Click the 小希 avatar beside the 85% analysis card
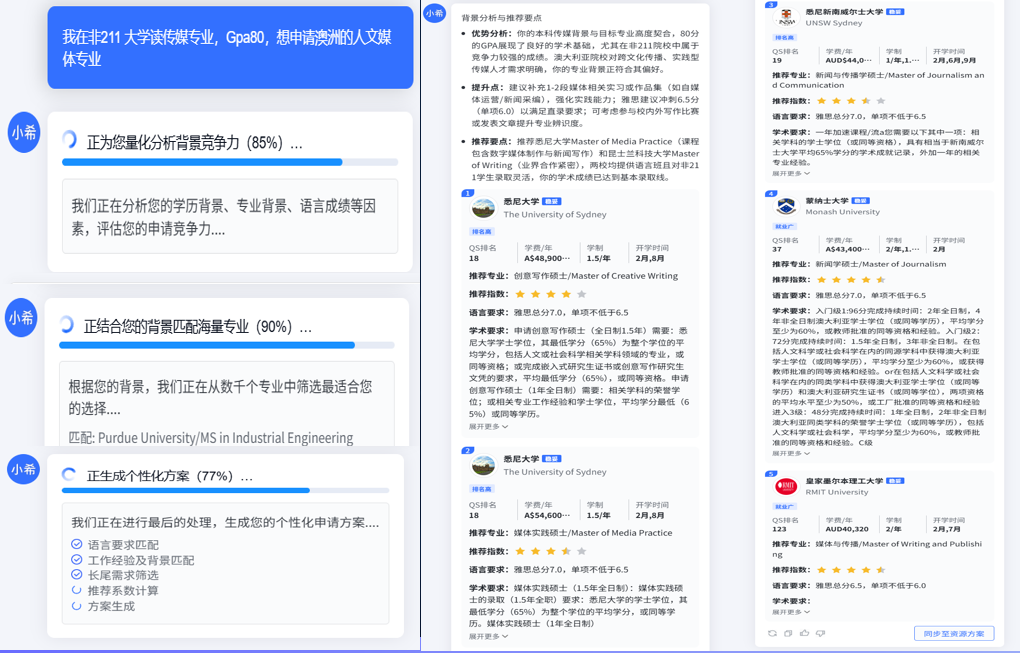Image resolution: width=1020 pixels, height=653 pixels. point(23,133)
